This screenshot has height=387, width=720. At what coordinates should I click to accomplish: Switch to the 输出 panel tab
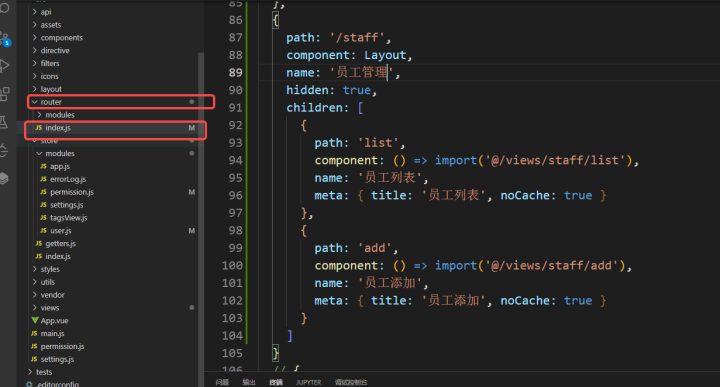coord(249,382)
